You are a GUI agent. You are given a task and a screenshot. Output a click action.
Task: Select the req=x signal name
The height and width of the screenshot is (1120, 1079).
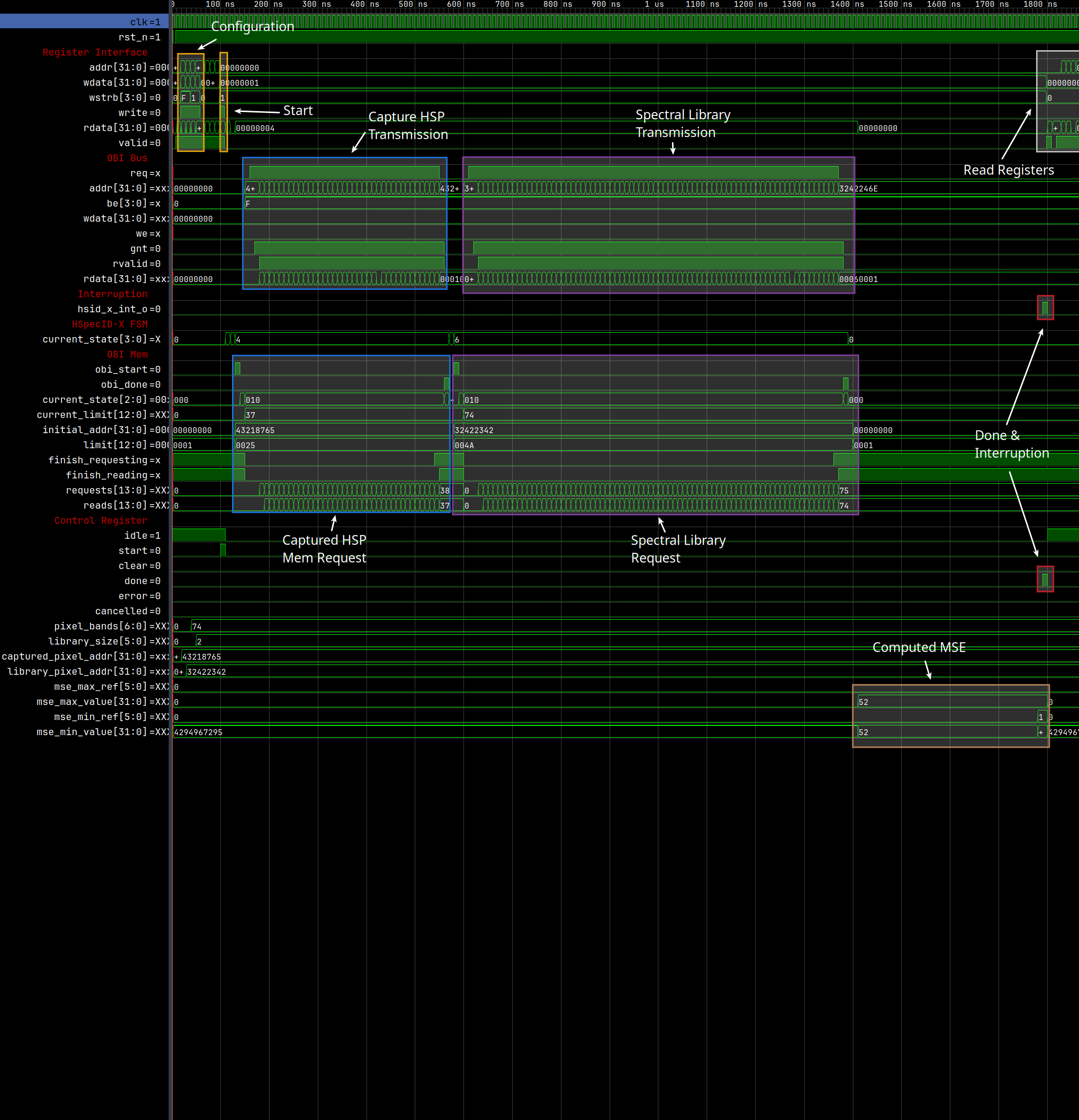coord(145,173)
